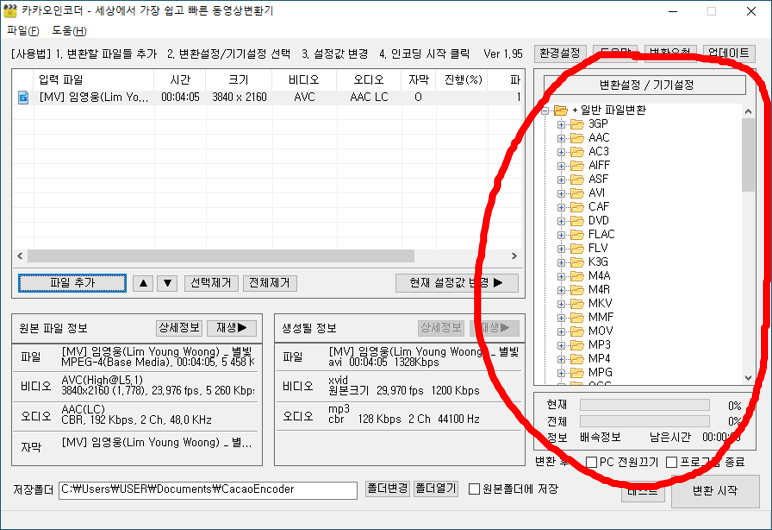This screenshot has height=530, width=772.
Task: Click the AAC folder icon
Action: (577, 138)
